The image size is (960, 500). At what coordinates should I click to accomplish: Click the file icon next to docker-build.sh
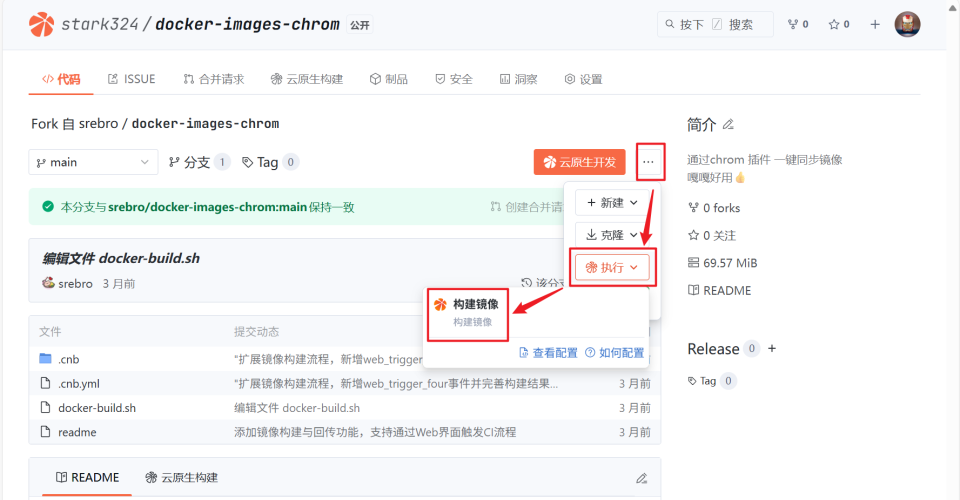45,408
